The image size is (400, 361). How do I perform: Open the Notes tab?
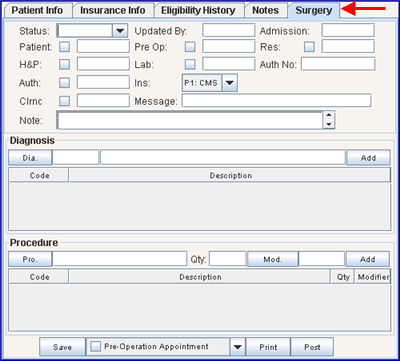click(x=266, y=10)
